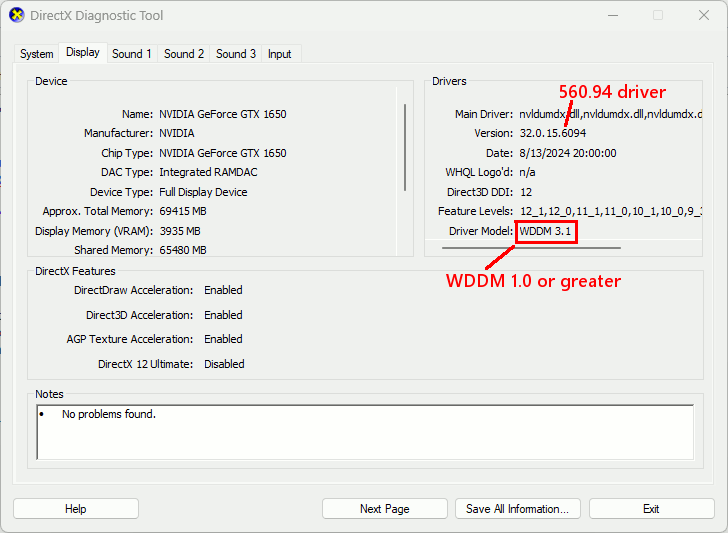Select the DirectDraw Acceleration Enabled value
Screen dimensions: 728x533
click(x=223, y=290)
